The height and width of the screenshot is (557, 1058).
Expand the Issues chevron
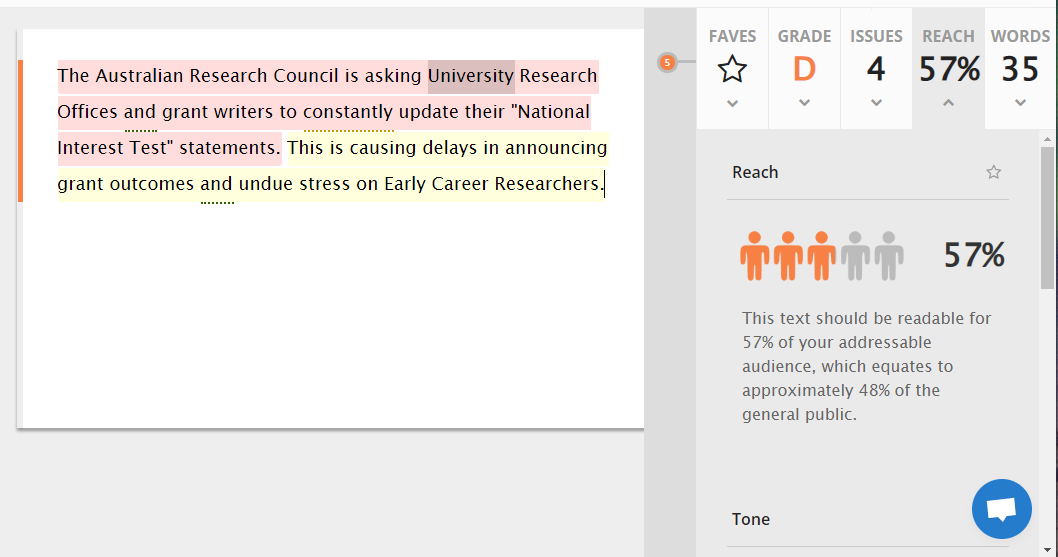point(876,103)
